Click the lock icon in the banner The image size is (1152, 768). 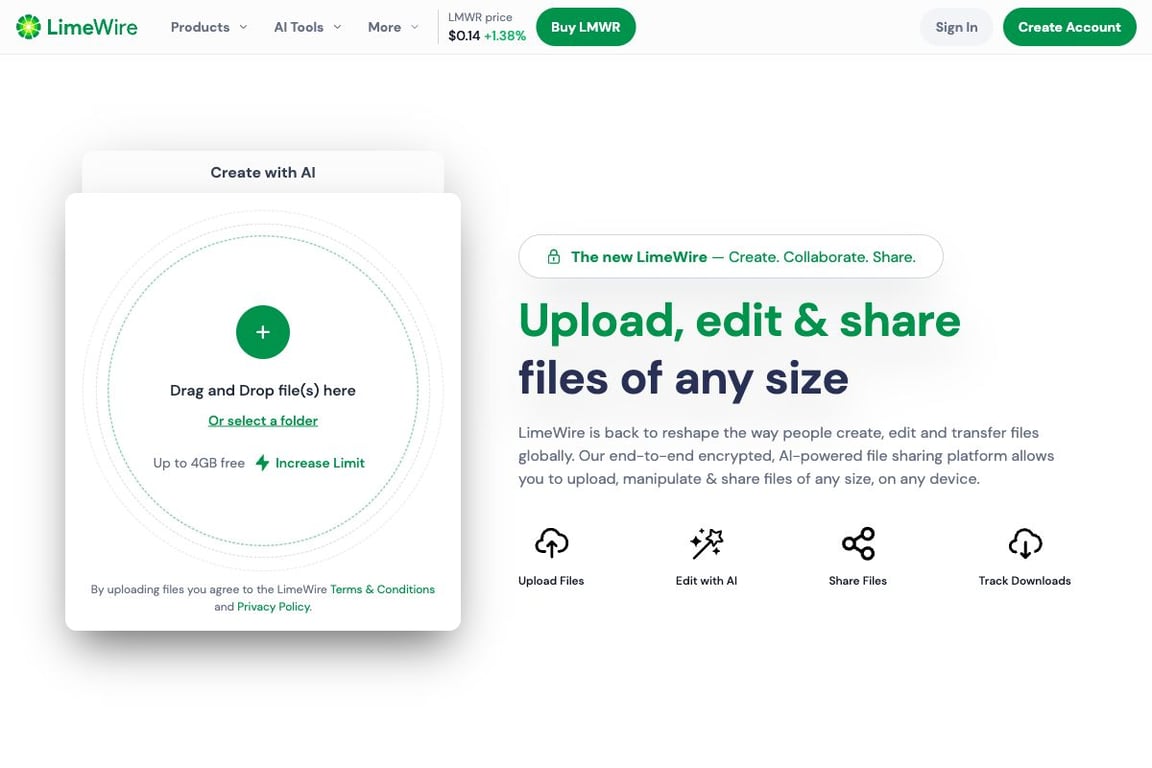click(x=553, y=256)
